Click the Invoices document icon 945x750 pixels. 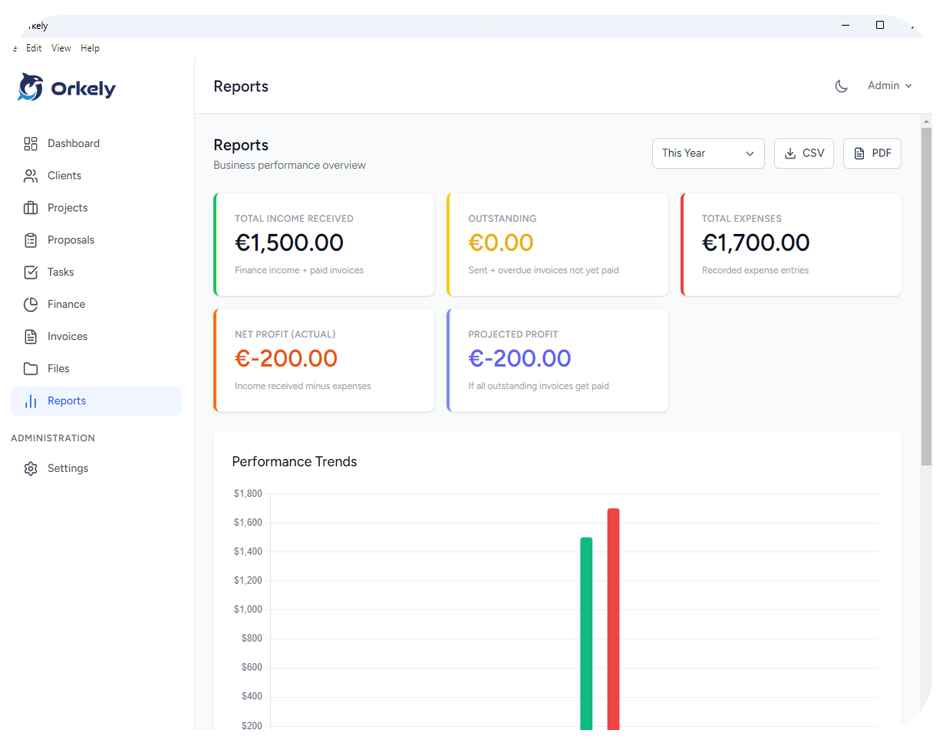pos(31,336)
